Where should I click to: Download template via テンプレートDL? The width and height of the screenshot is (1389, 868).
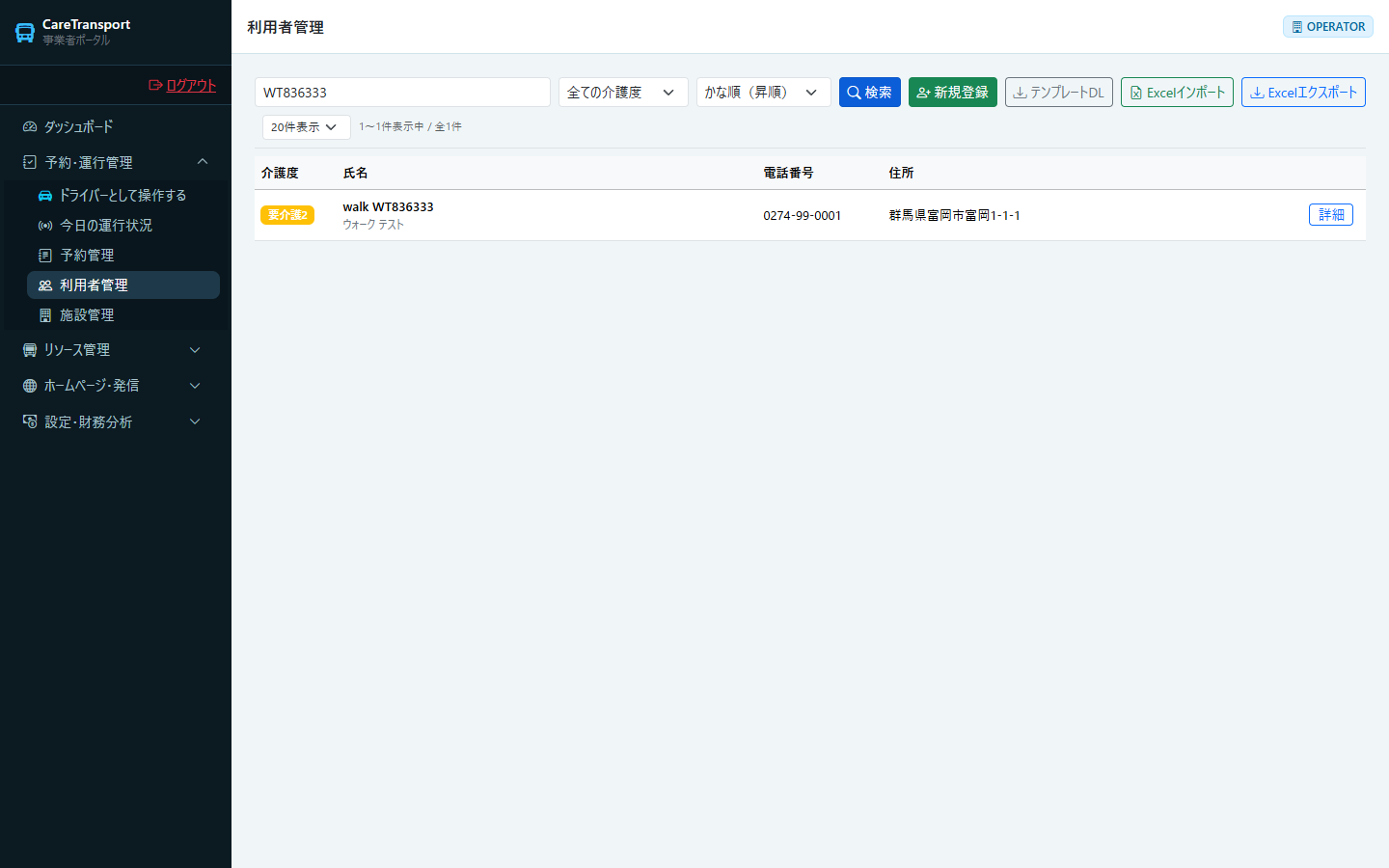pyautogui.click(x=1059, y=93)
